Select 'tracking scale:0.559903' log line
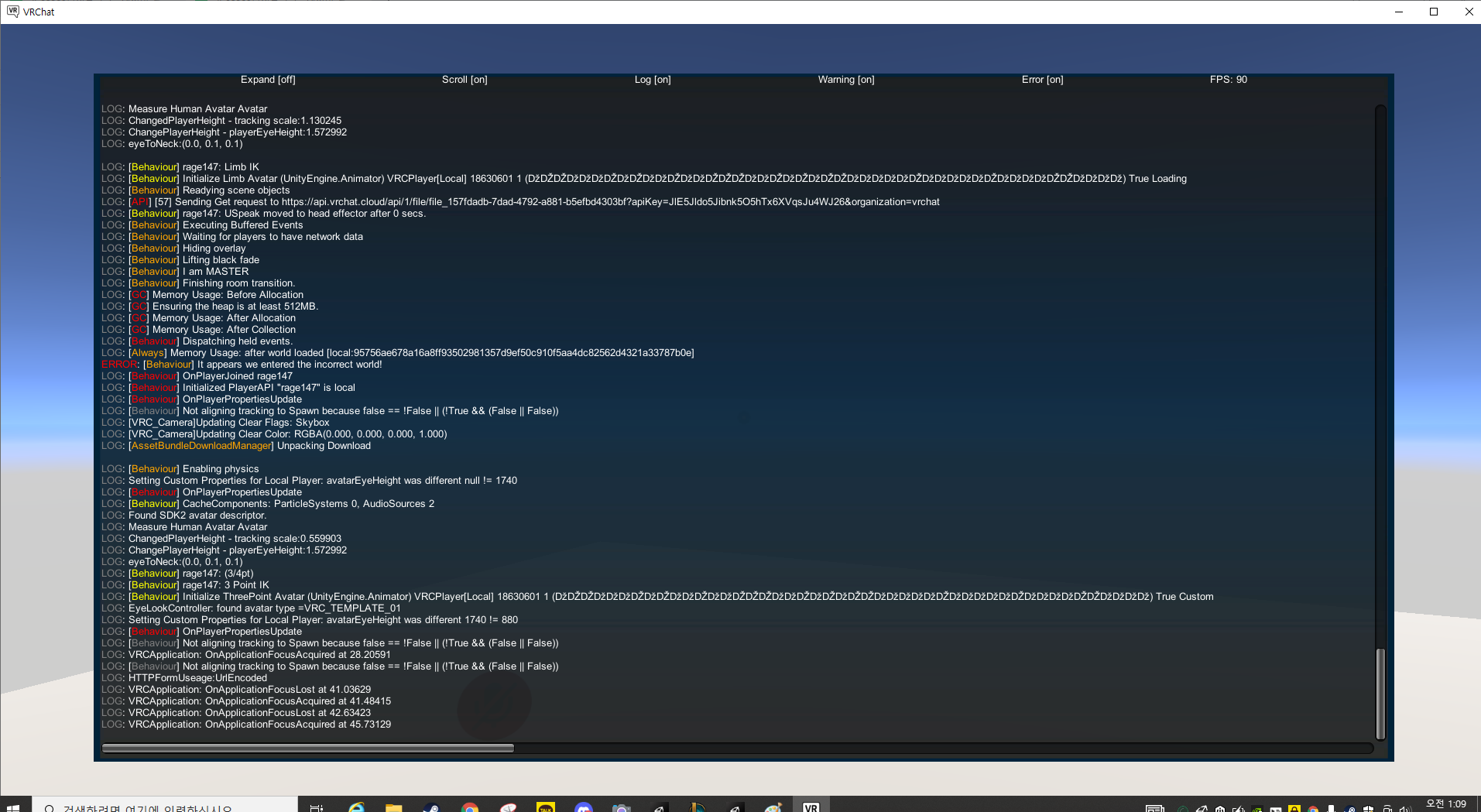Screen dimensions: 1481x812 [221, 539]
